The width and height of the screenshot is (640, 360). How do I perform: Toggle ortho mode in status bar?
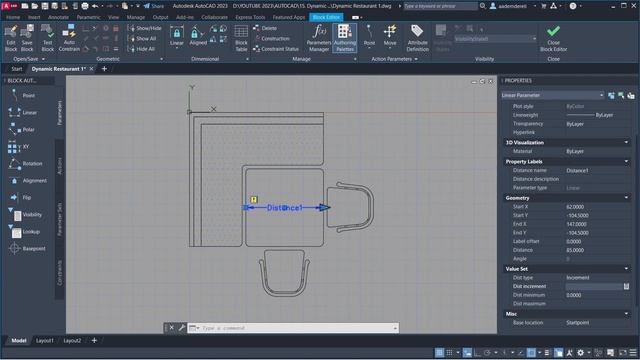[x=477, y=352]
